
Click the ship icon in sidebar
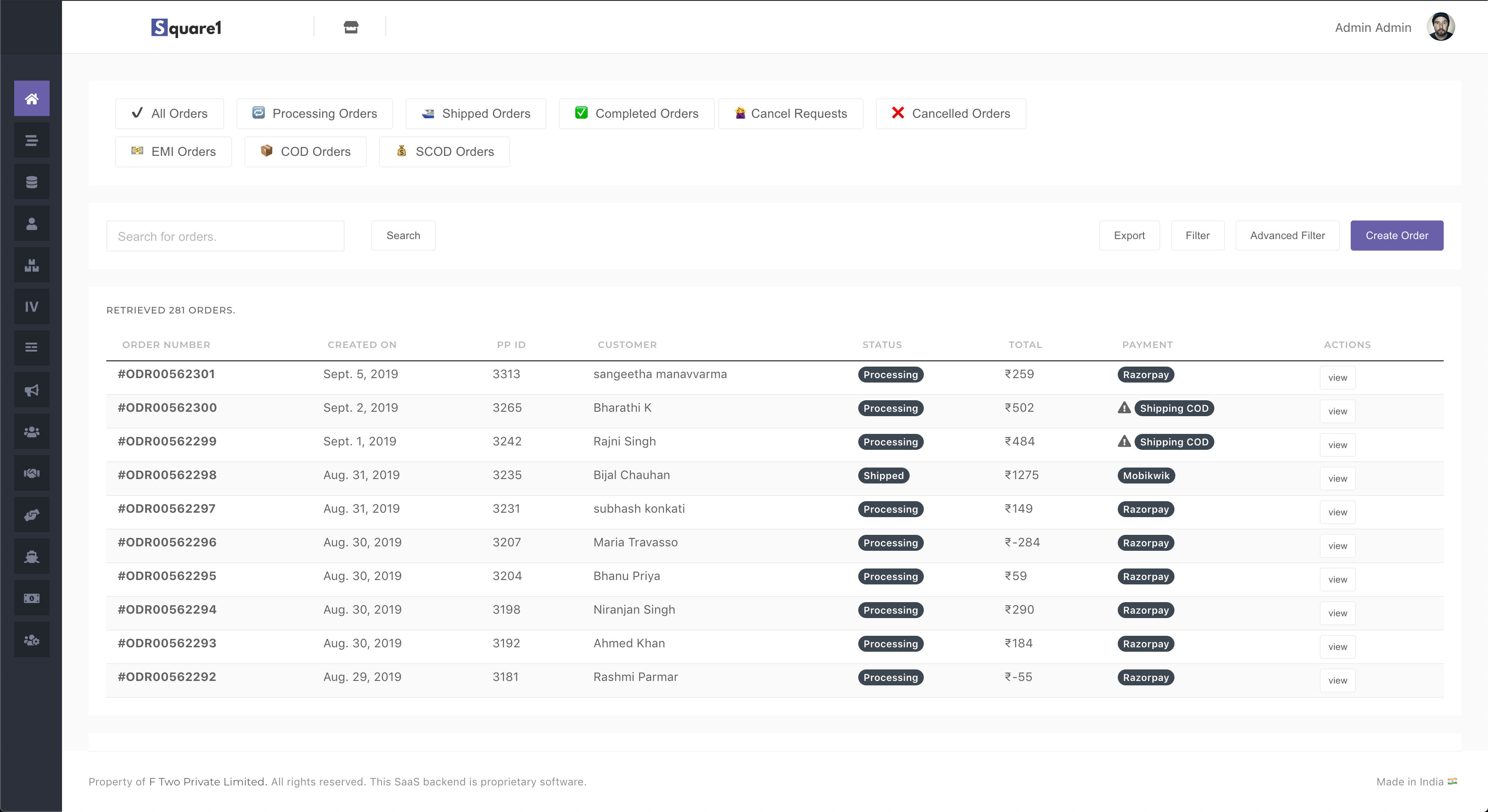coord(31,556)
